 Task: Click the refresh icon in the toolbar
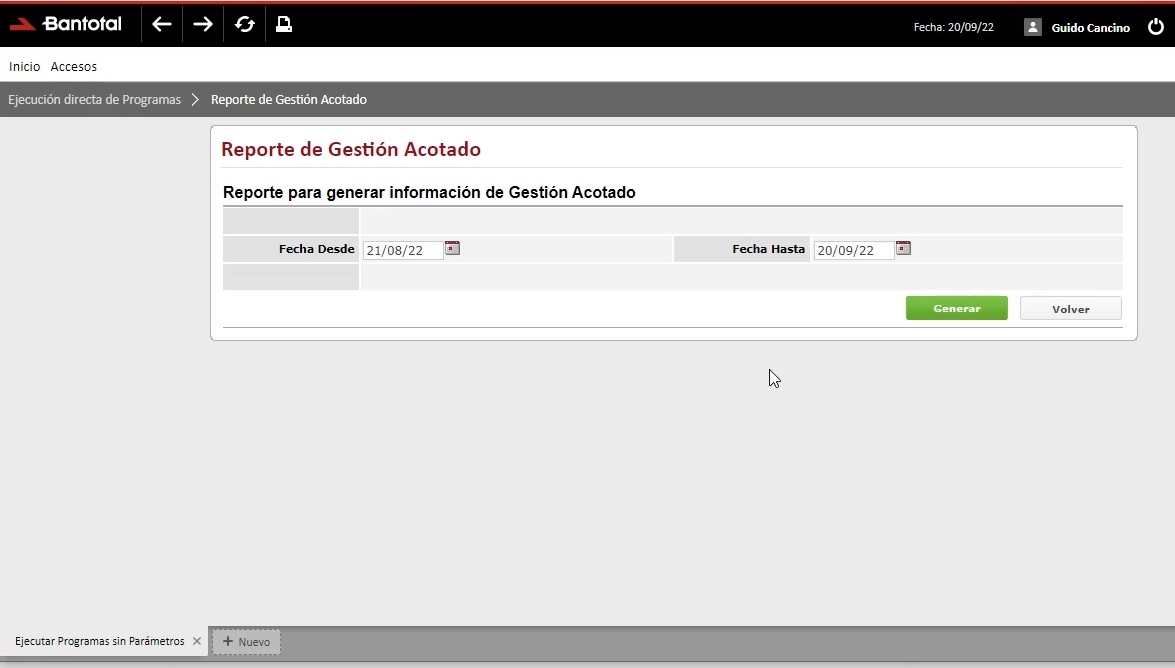(243, 24)
